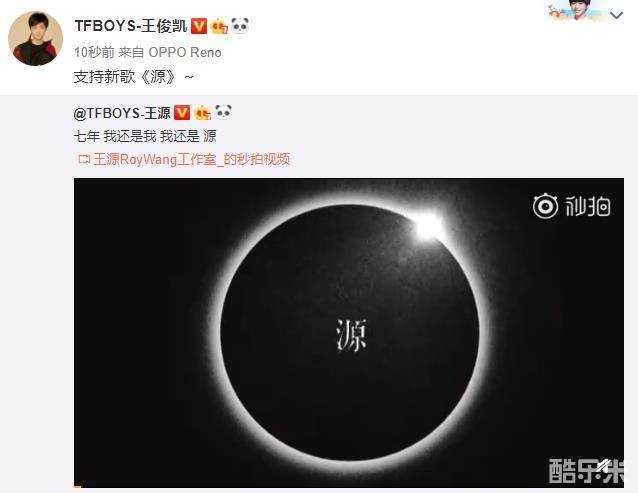Screen dimensions: 638x493
Task: Open the 10秒前 post timestamp
Action: [94, 52]
